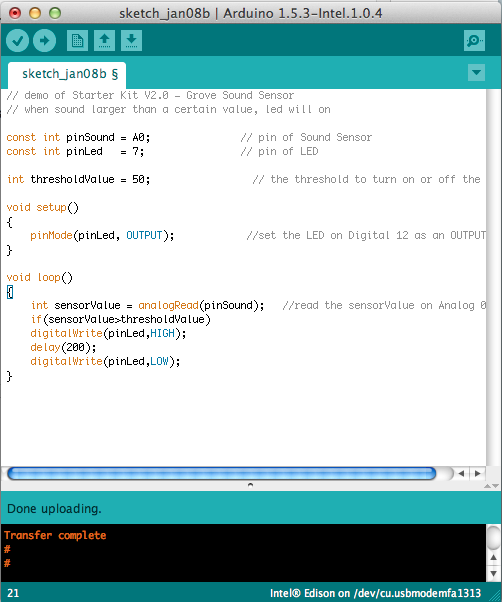Click the horizontal scrollbar thumb
This screenshot has height=602, width=502.
coord(221,473)
